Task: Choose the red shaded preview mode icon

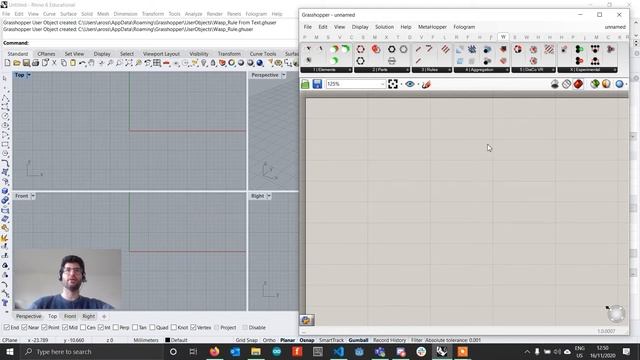Action: [578, 84]
